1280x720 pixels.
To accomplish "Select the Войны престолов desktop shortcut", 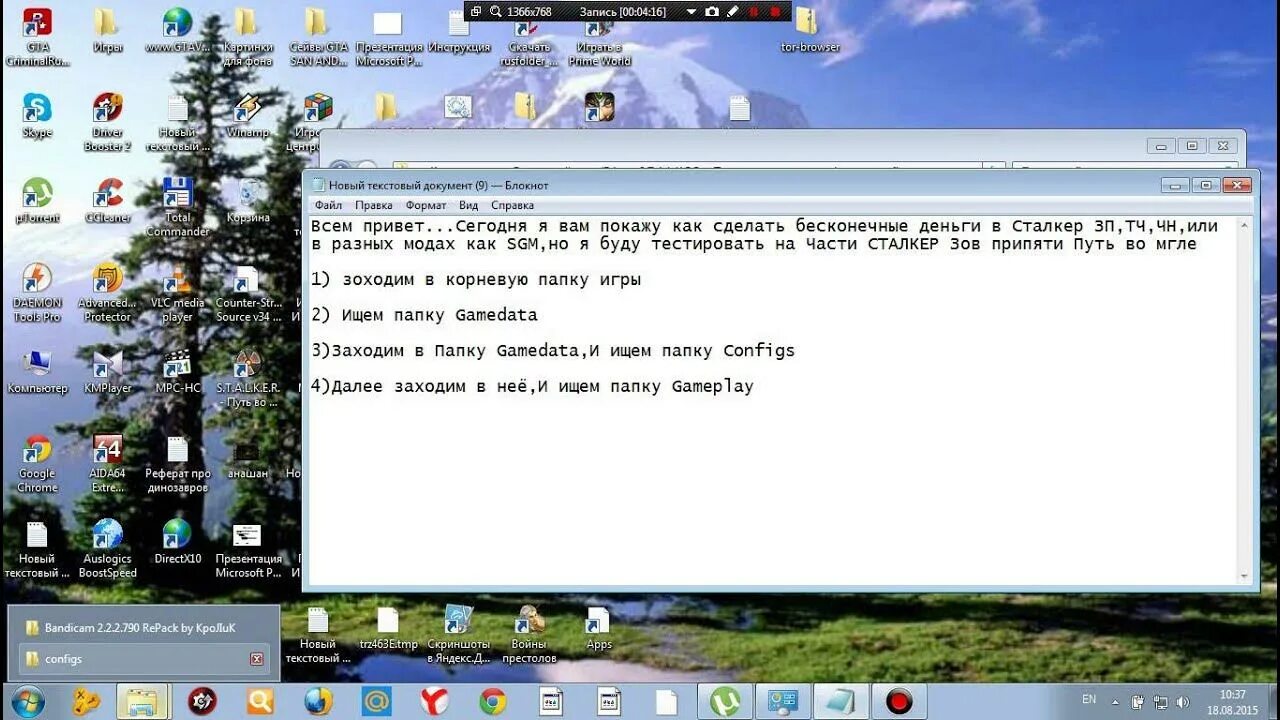I will 529,634.
